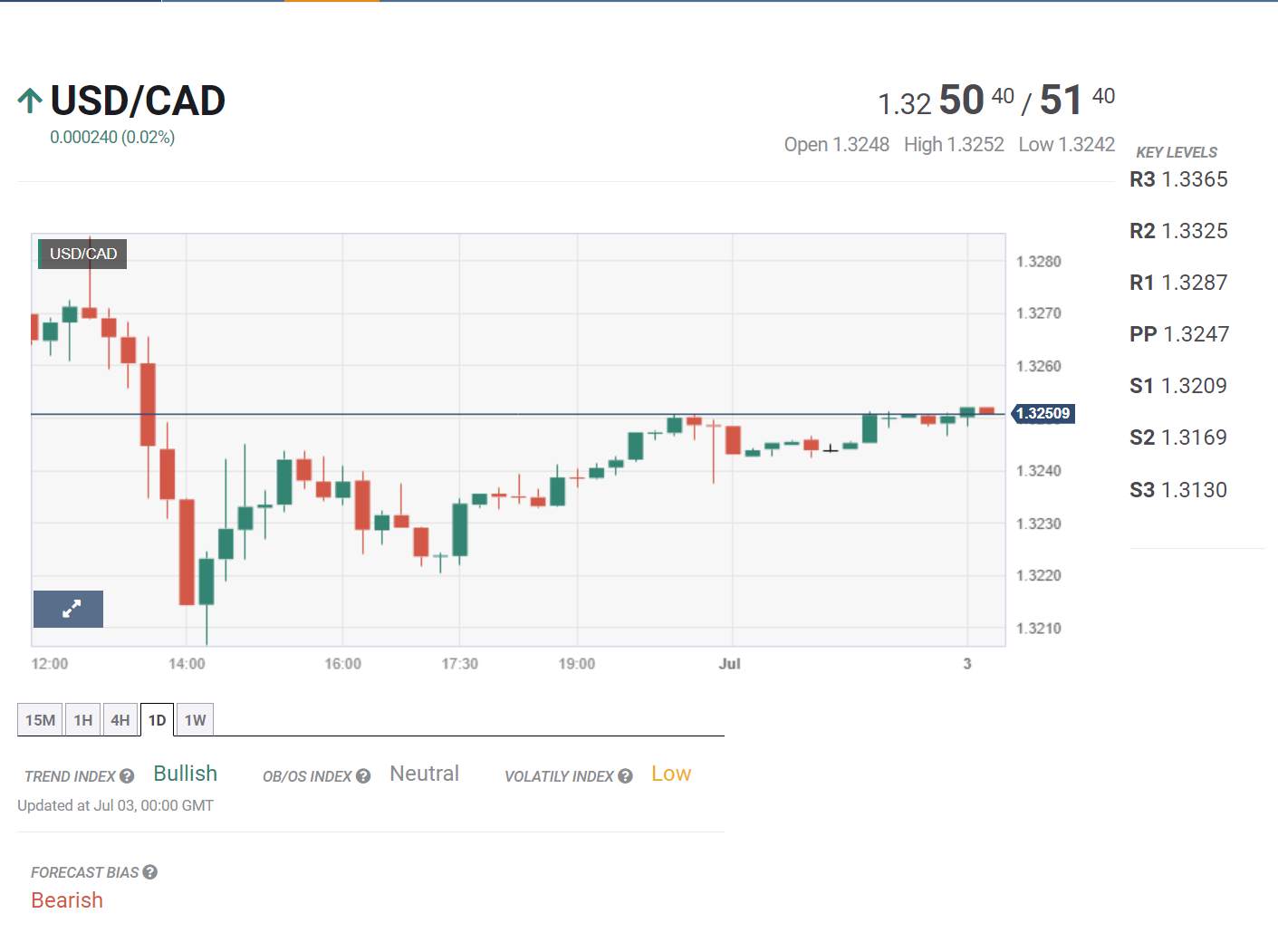
Task: Click the green up arrow beside USD/CAD
Action: point(30,101)
